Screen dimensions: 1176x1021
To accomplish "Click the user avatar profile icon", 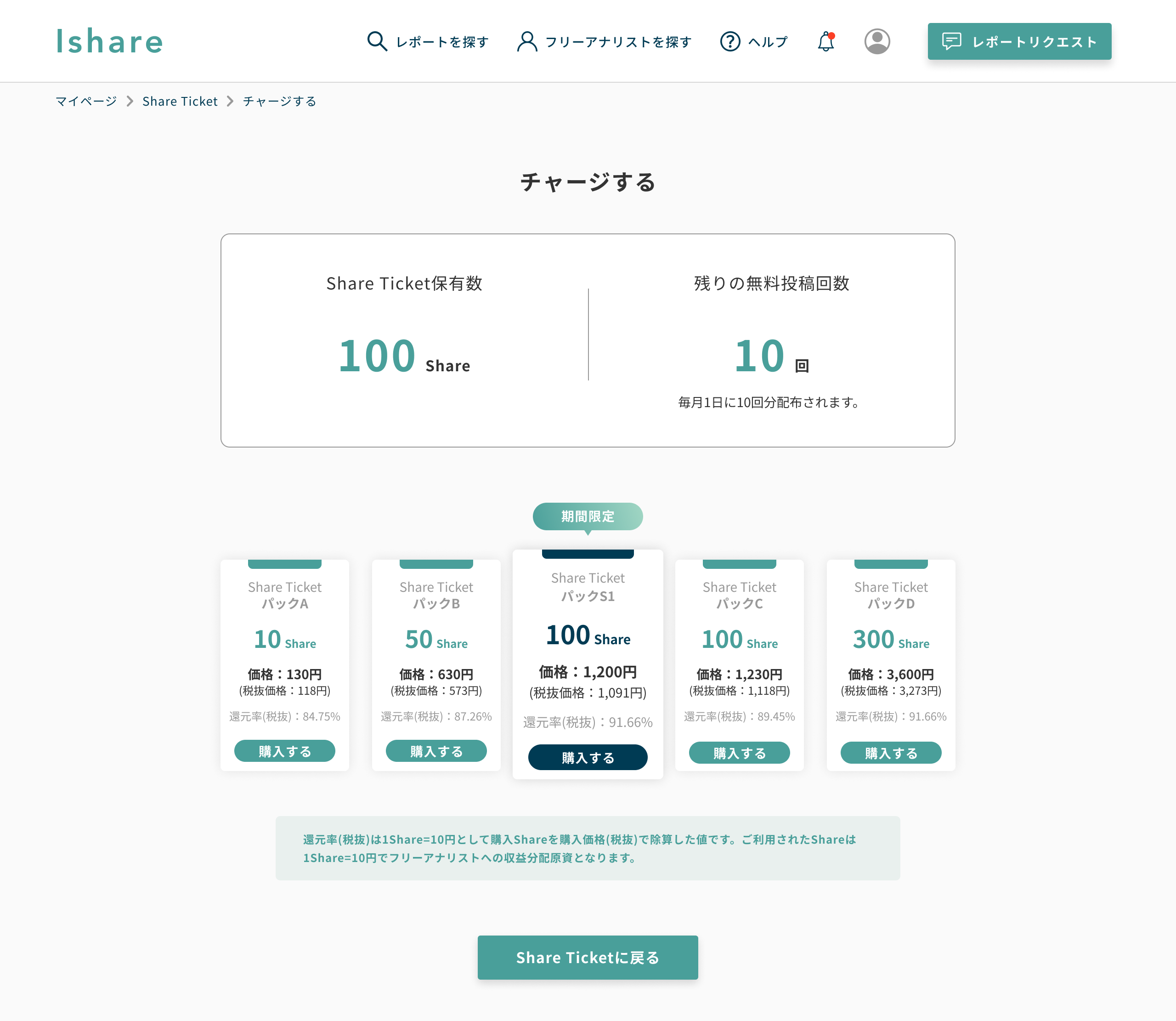I will 877,40.
